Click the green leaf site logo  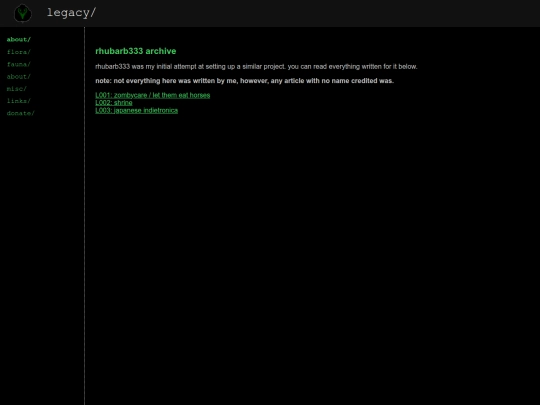[23, 13]
